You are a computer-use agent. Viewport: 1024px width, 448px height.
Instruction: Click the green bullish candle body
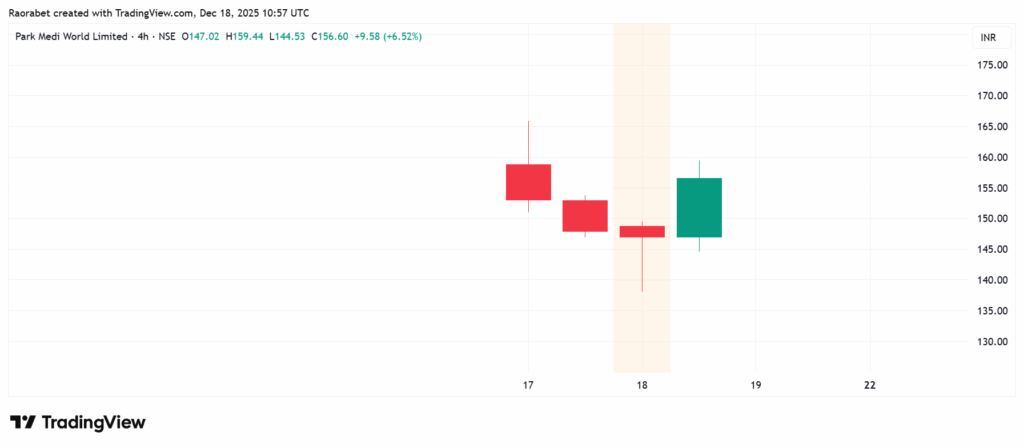[x=699, y=207]
